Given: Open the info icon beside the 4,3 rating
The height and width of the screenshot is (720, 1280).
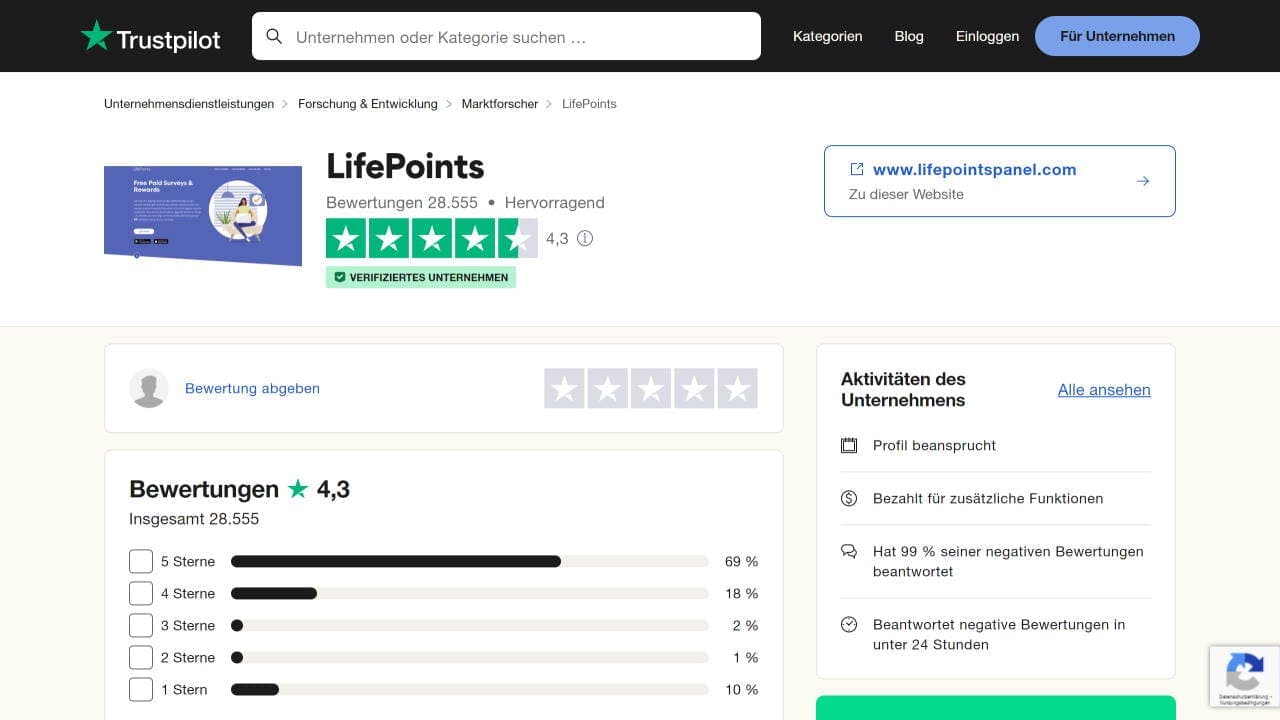Looking at the screenshot, I should (585, 239).
